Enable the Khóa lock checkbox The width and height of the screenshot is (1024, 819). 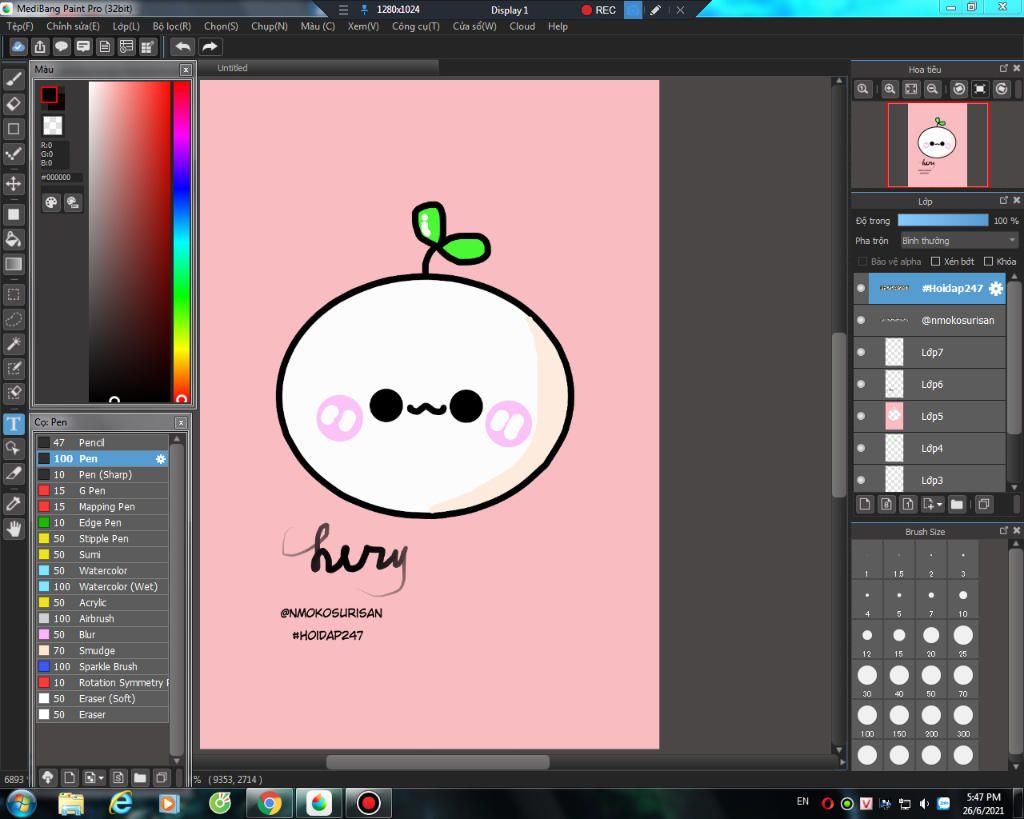point(988,261)
